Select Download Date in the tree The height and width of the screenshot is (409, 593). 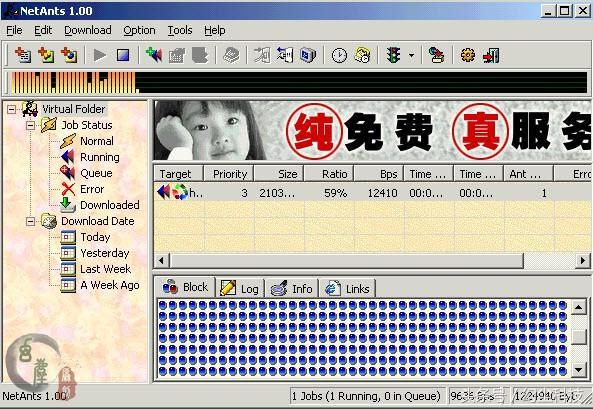click(98, 221)
